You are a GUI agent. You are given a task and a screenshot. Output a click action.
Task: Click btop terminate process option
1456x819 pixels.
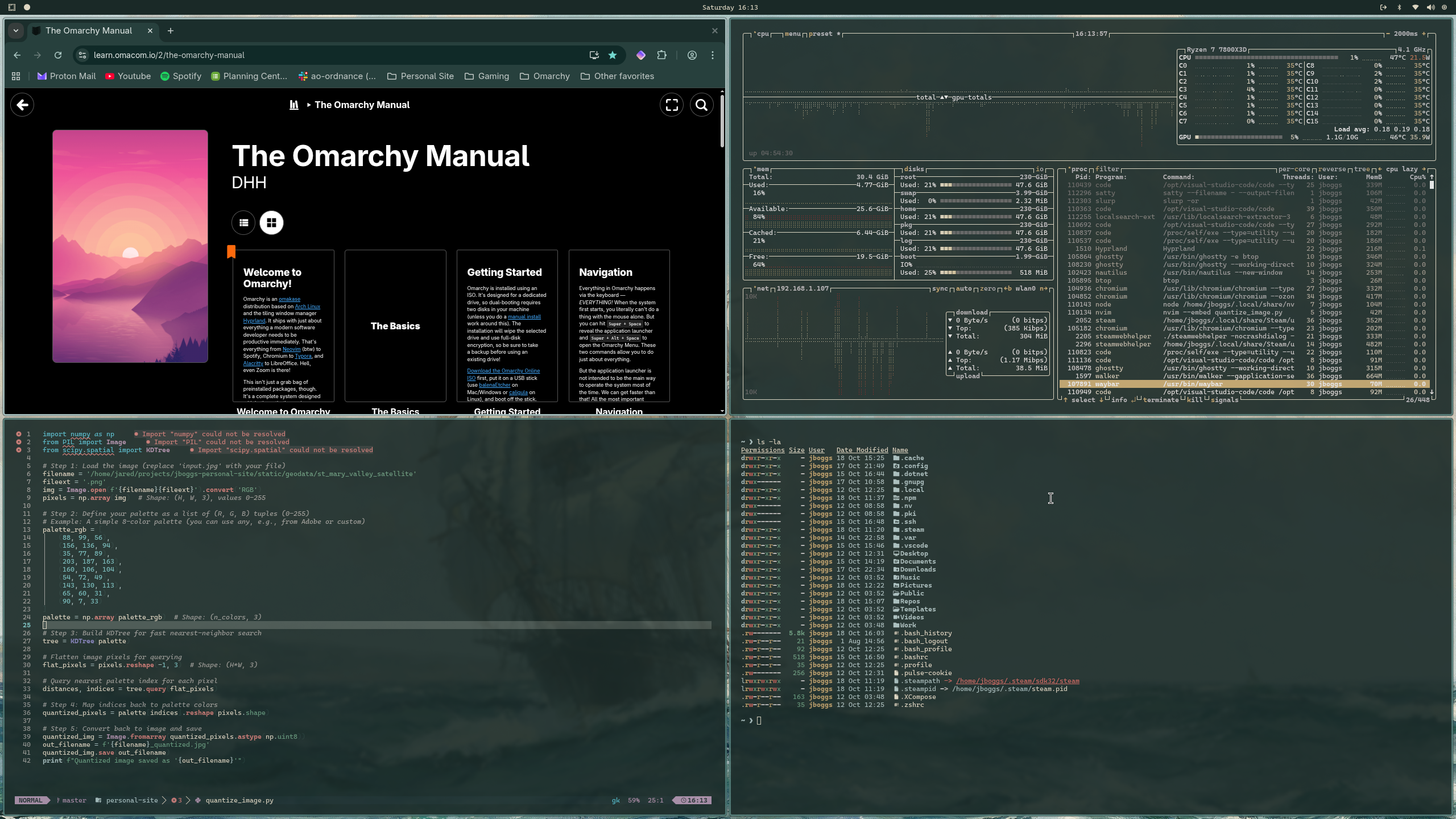1160,400
